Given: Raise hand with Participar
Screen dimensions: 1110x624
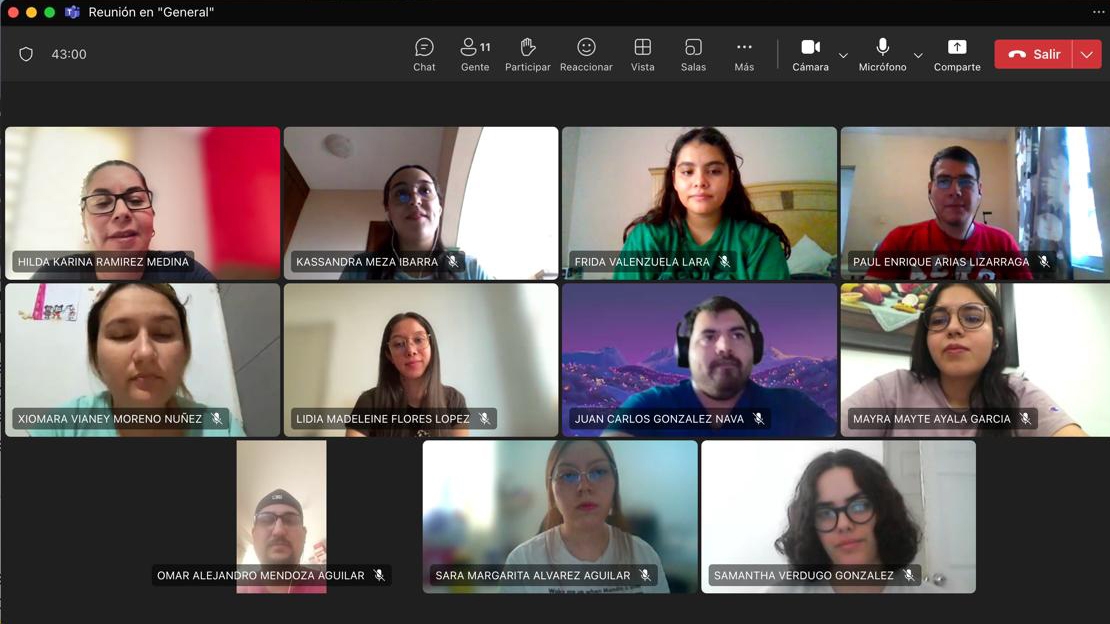Looking at the screenshot, I should pyautogui.click(x=527, y=55).
